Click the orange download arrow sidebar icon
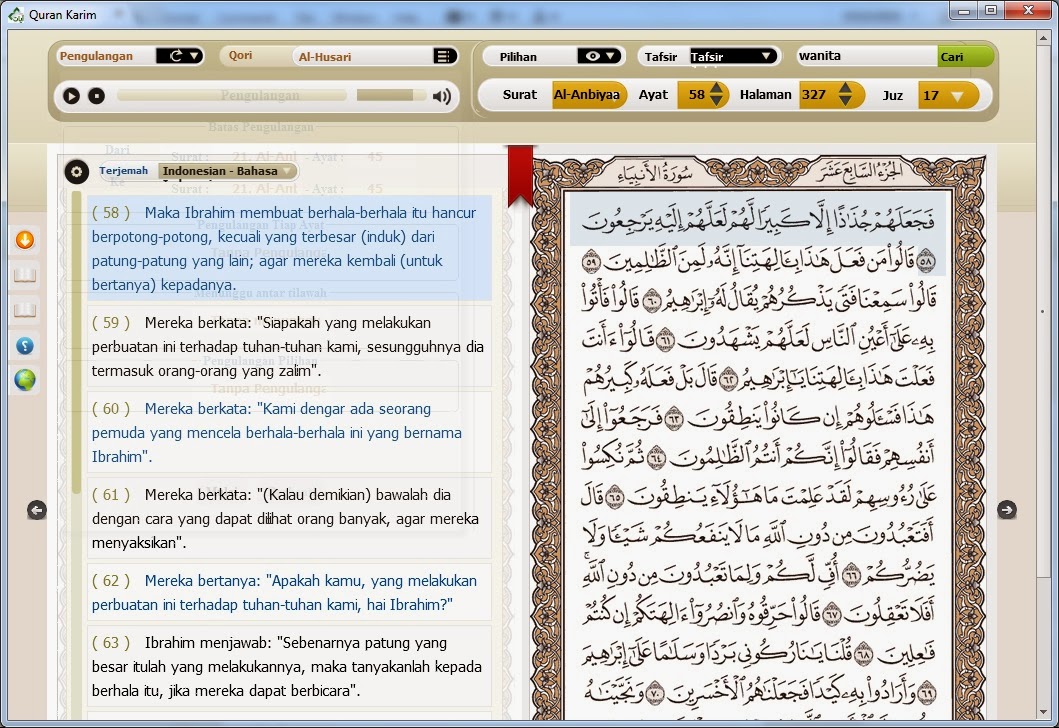This screenshot has height=728, width=1059. click(25, 240)
